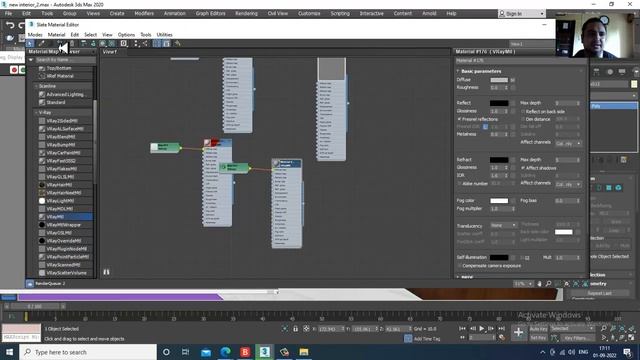Click the pan hand tool in view navigation
This screenshot has width=640, height=360.
pos(539,284)
